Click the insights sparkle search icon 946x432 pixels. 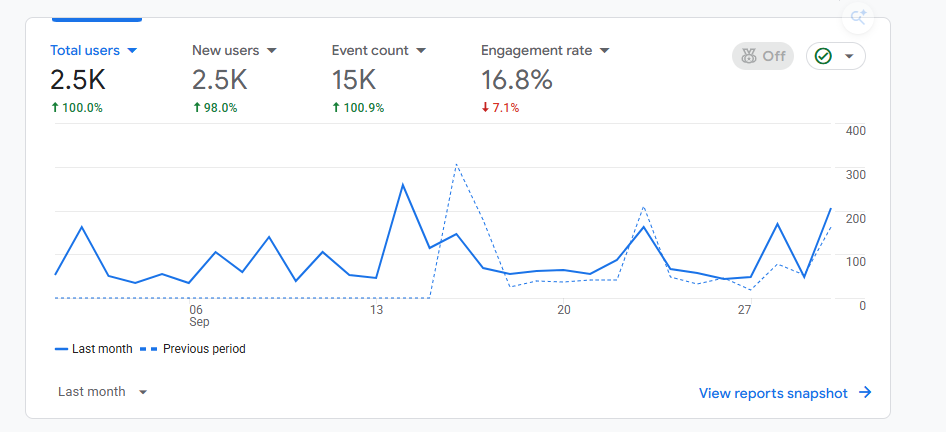tap(858, 17)
